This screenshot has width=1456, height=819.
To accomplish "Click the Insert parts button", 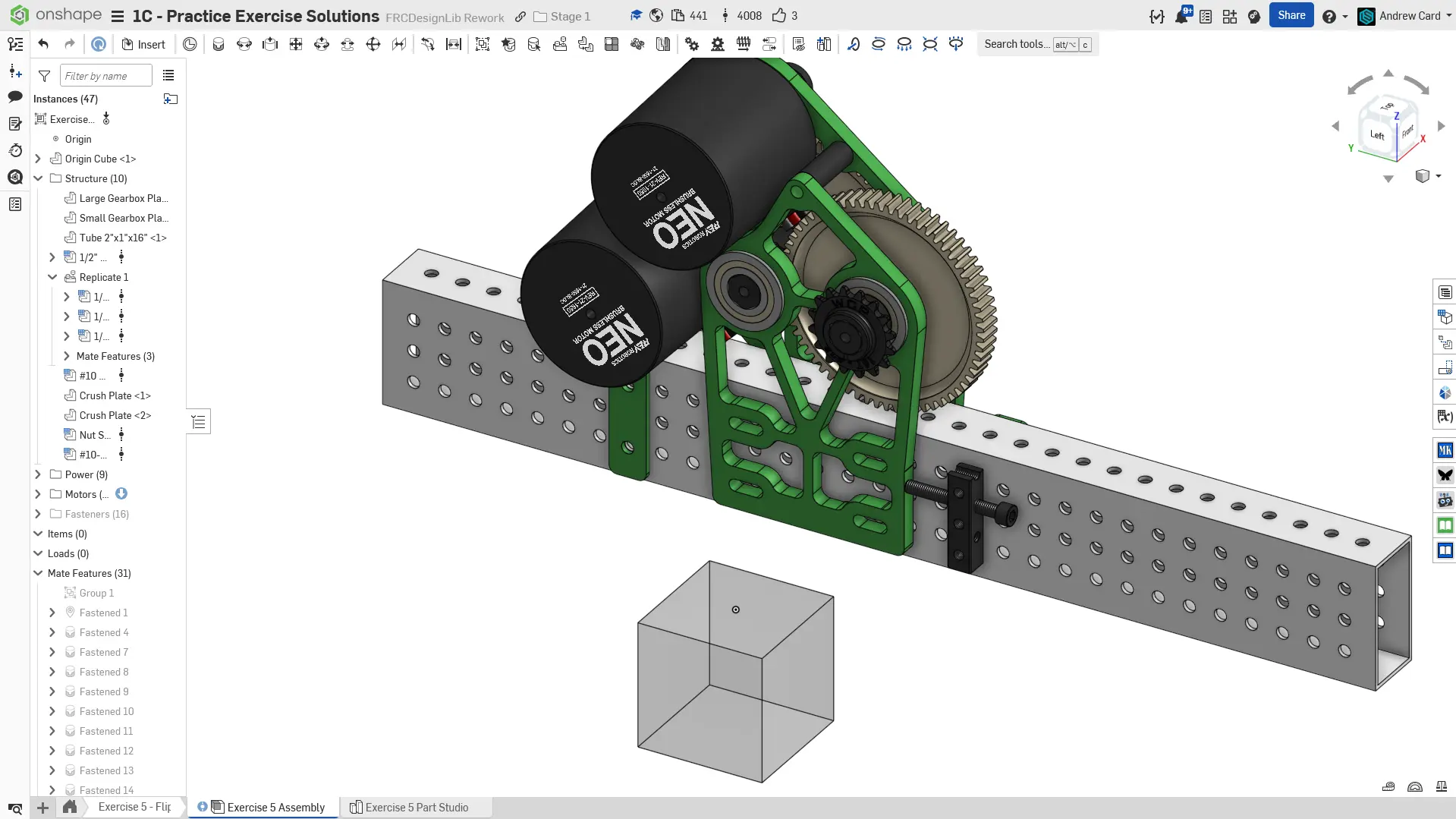I will 143,44.
